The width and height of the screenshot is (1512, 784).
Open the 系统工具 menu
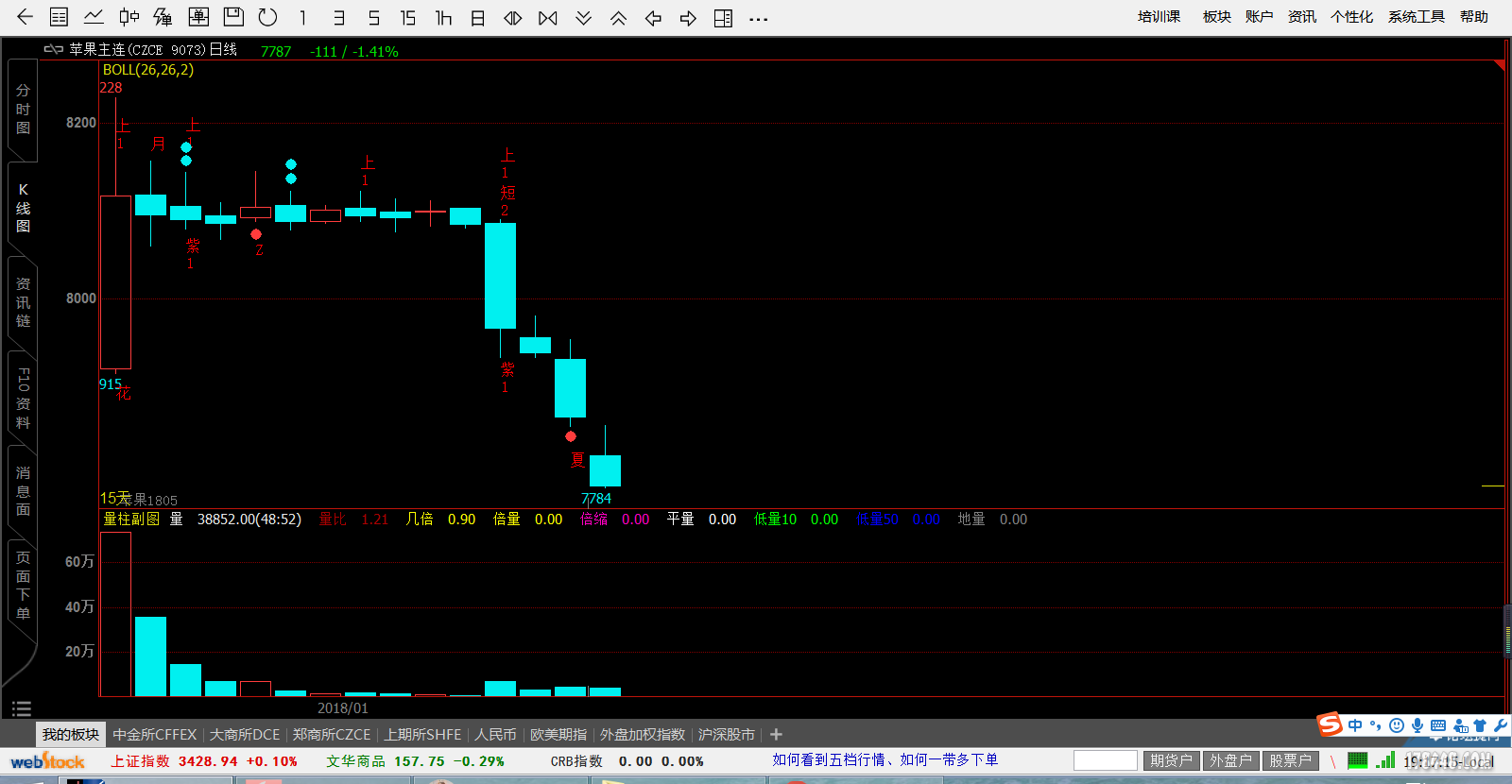coord(1417,16)
